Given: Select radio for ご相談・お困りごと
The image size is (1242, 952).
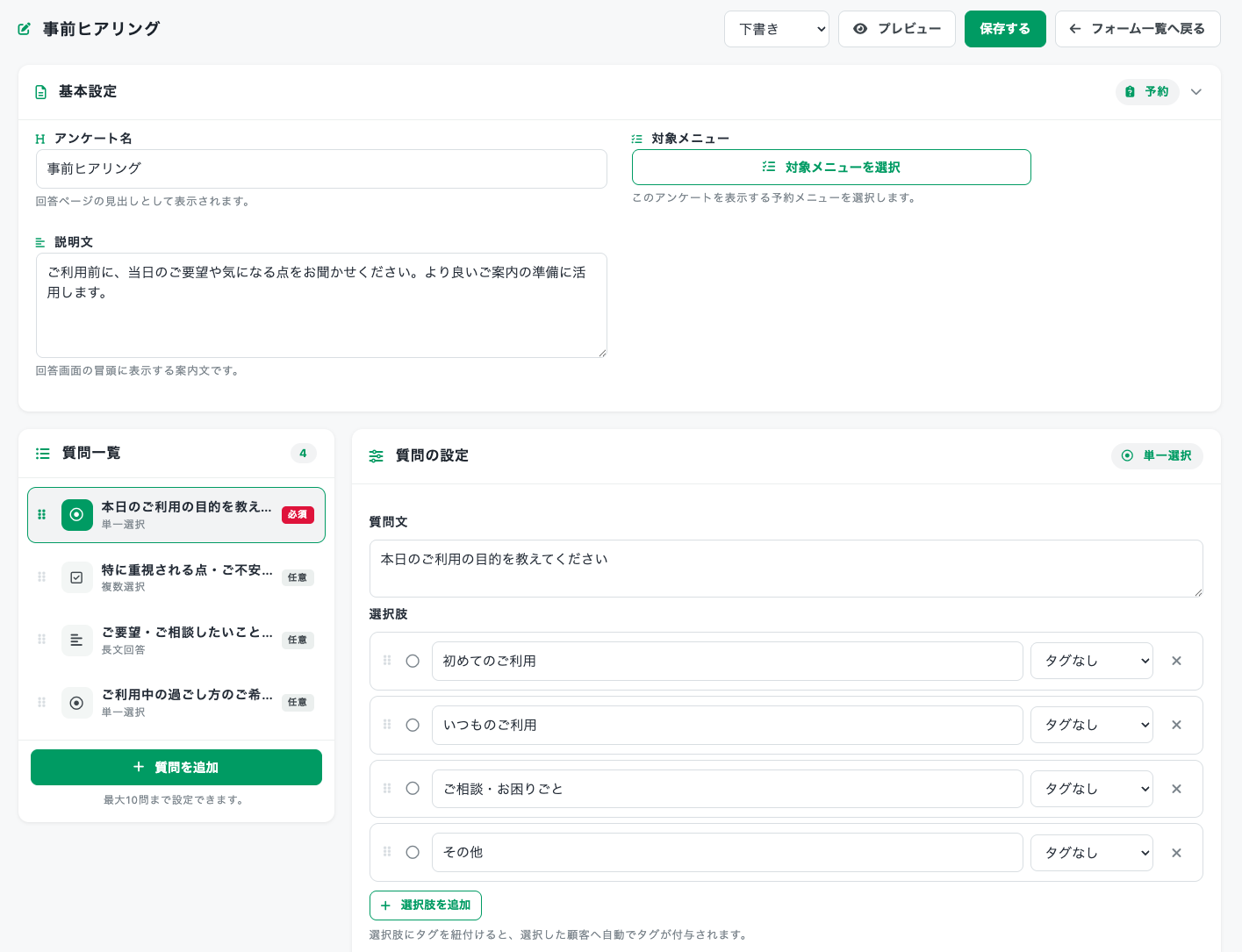Looking at the screenshot, I should 413,788.
